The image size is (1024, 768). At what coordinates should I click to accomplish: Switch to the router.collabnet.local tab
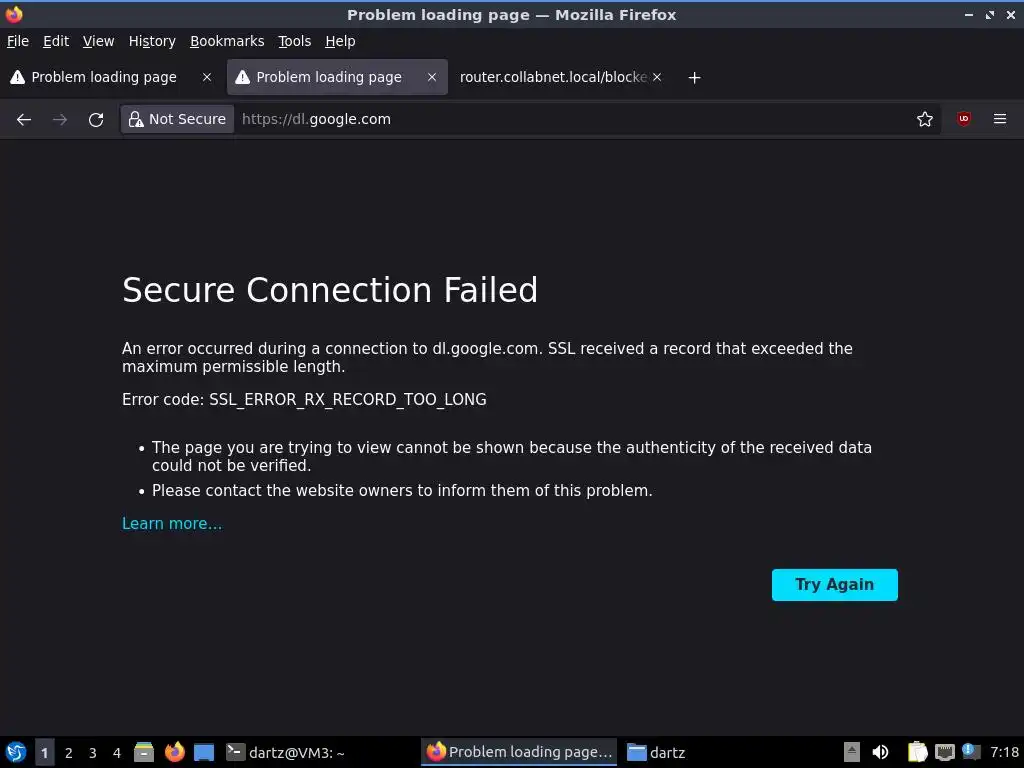[x=553, y=77]
